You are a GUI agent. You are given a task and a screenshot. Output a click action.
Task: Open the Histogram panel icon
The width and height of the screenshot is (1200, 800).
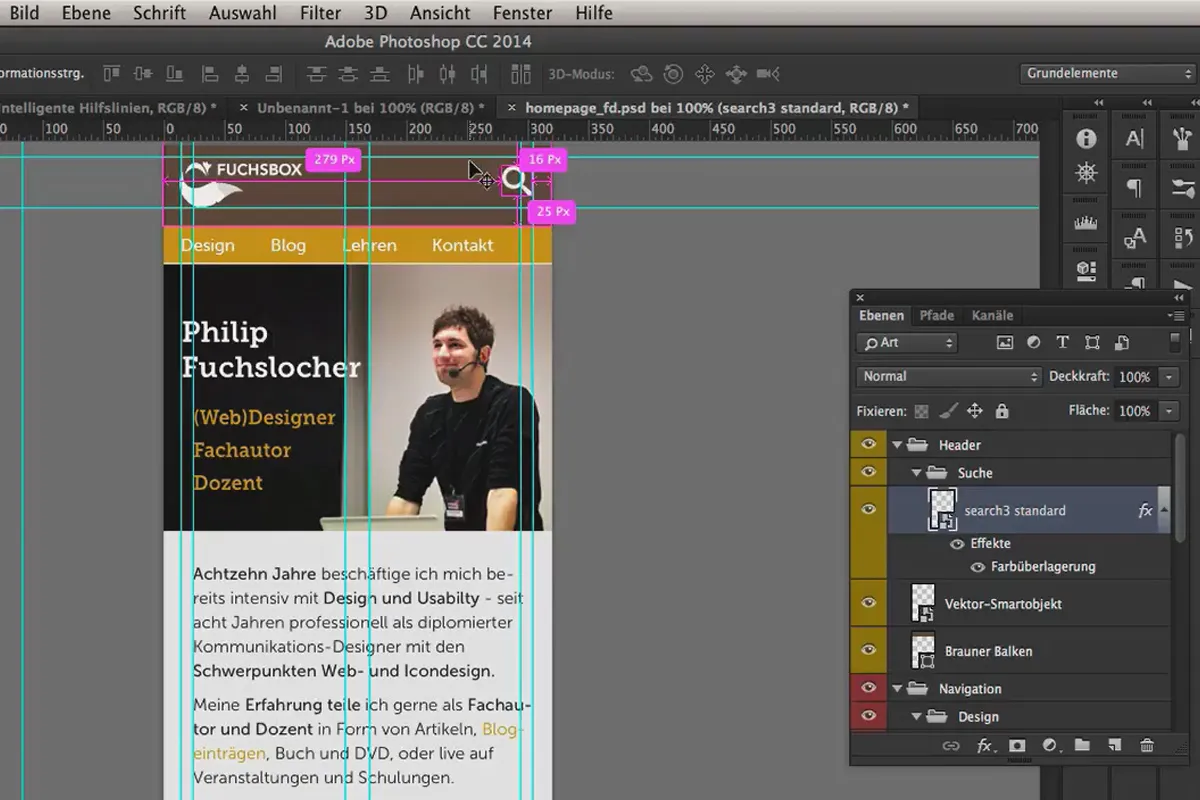tap(1086, 222)
